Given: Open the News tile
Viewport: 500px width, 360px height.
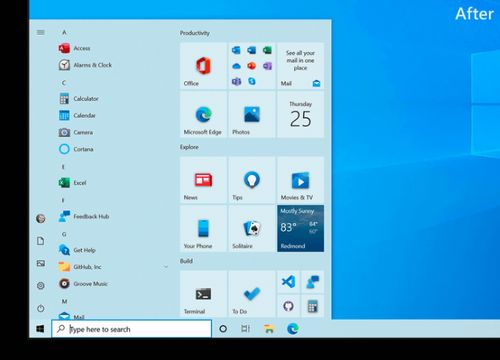Looking at the screenshot, I should [203, 180].
